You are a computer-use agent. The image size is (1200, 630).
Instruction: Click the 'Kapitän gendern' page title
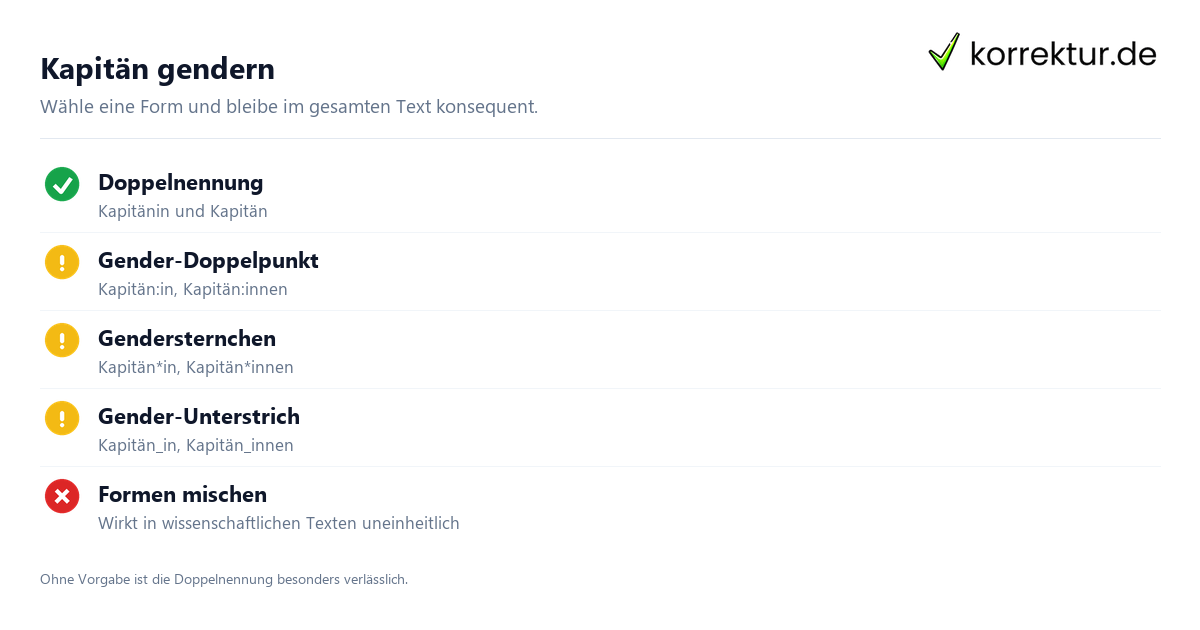(157, 69)
